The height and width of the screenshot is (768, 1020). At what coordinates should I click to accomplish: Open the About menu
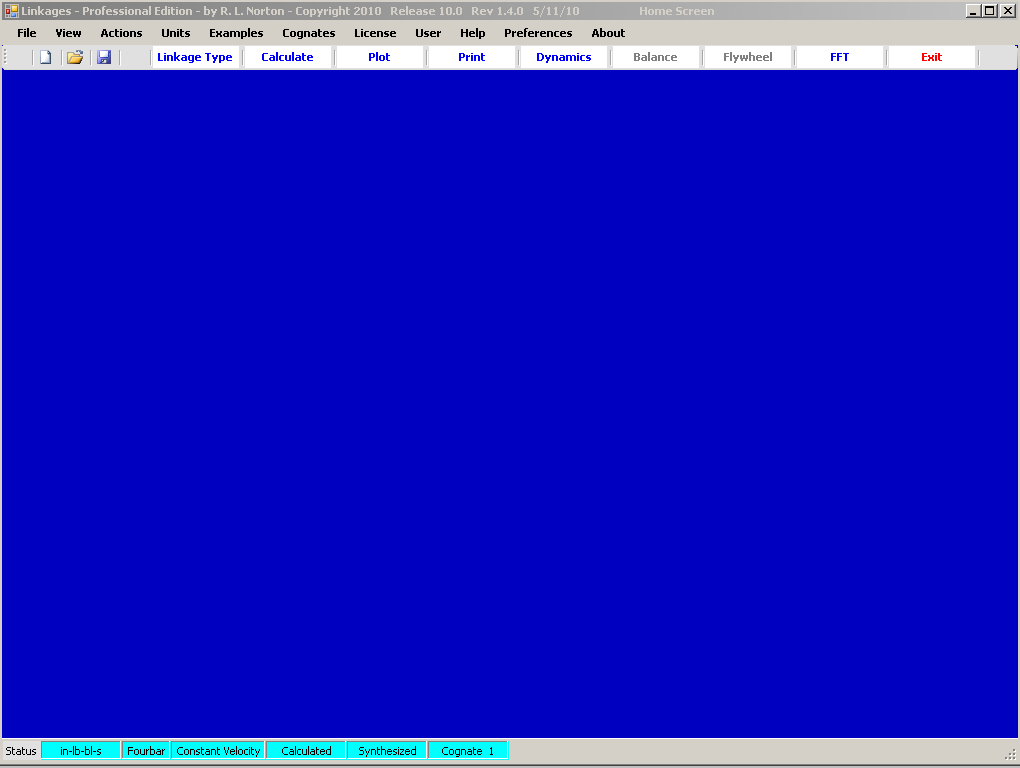(608, 33)
